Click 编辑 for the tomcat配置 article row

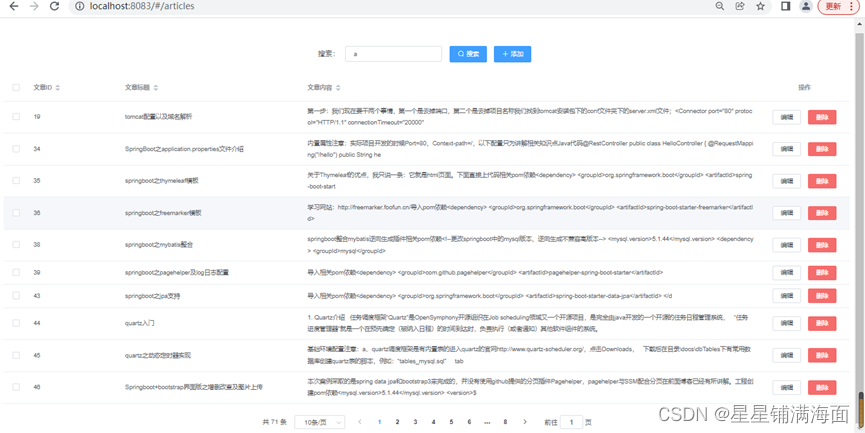787,117
